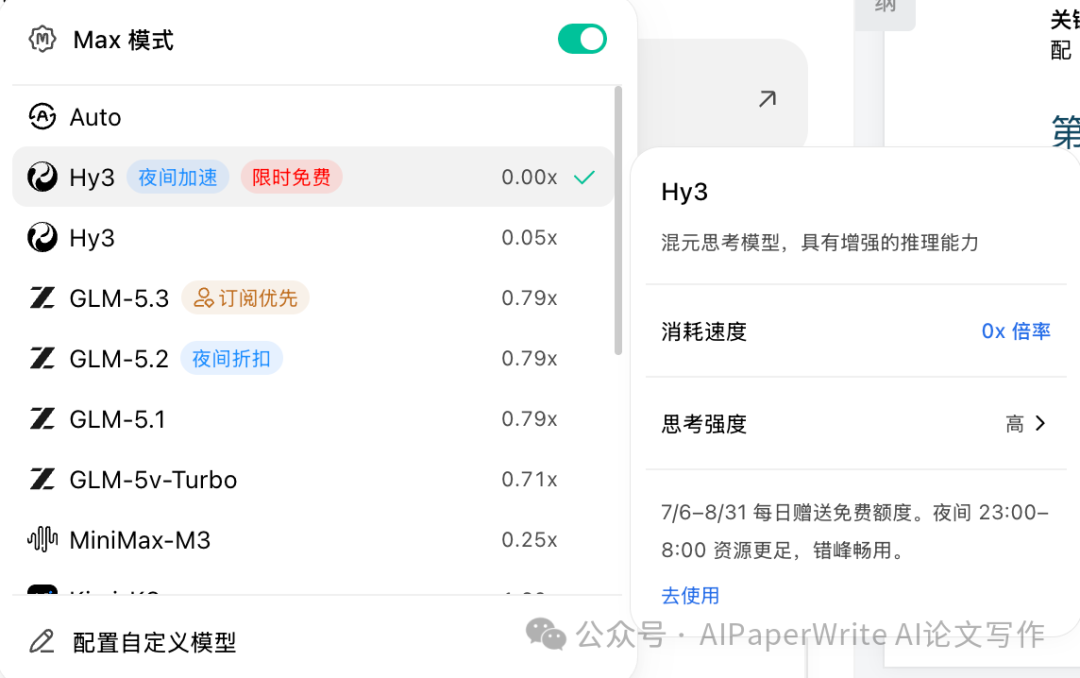The width and height of the screenshot is (1080, 678).
Task: Click the Hy3 title in the detail panel
Action: (684, 192)
